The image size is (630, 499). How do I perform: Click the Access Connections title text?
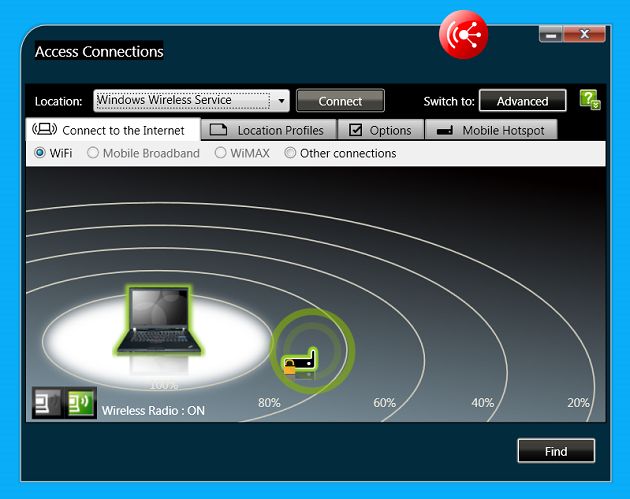(99, 51)
